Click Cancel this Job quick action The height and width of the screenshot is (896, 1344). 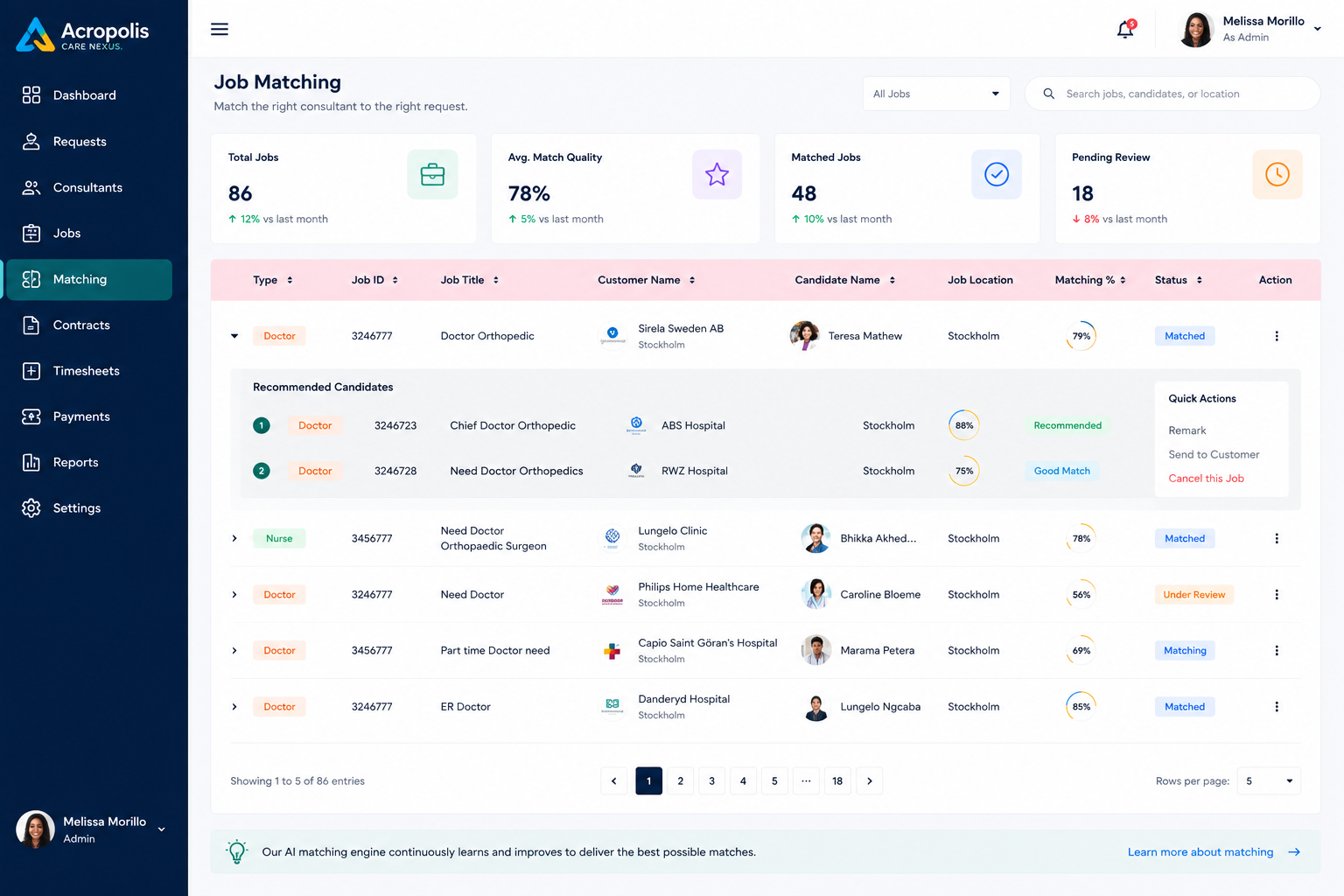pos(1206,479)
